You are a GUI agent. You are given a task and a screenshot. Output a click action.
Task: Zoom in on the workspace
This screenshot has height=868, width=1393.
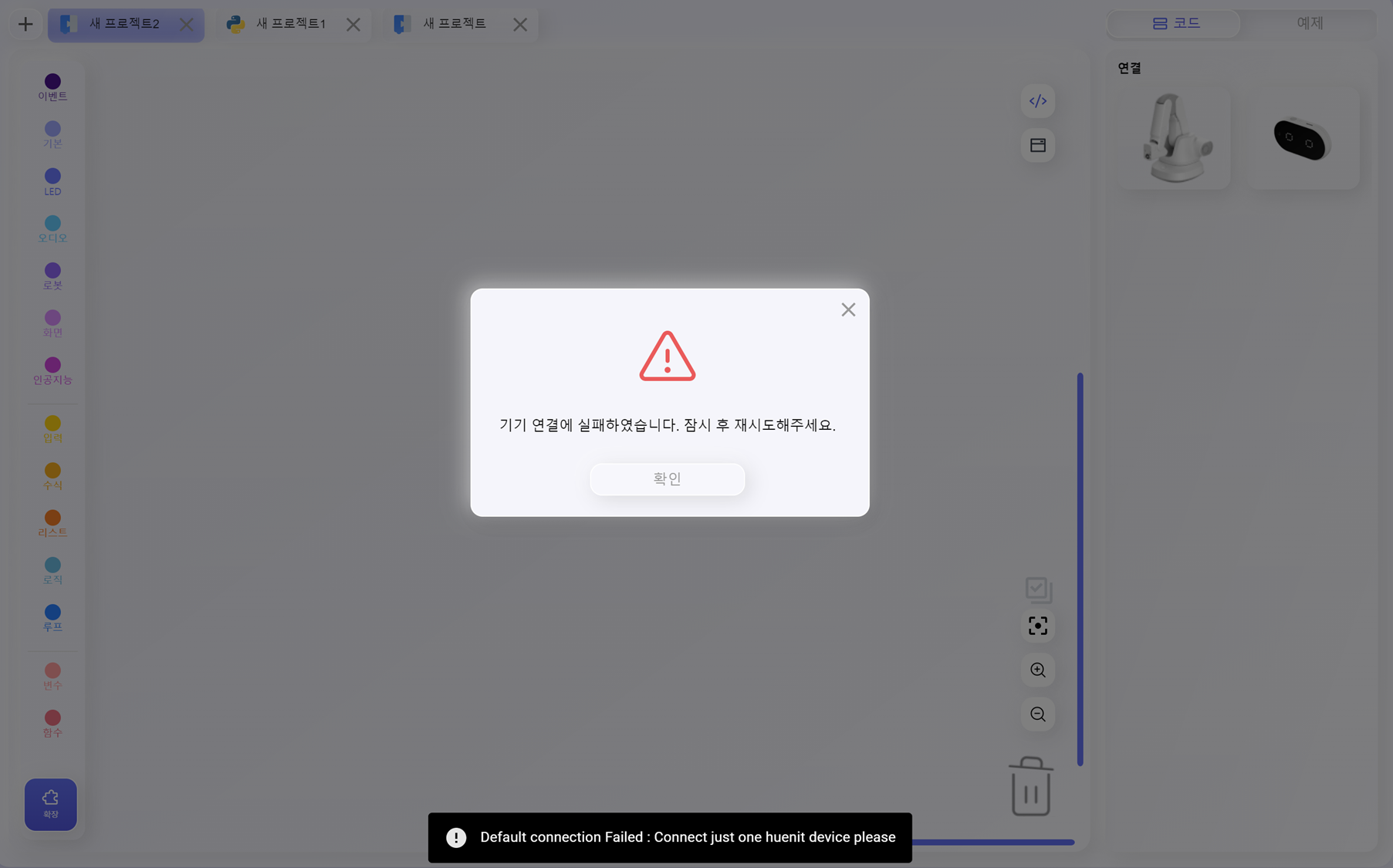point(1037,670)
